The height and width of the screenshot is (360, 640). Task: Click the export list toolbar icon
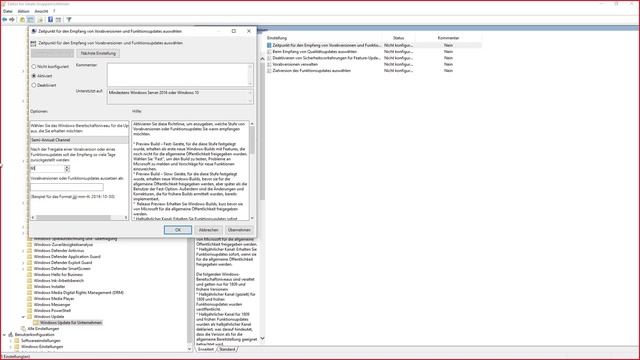[x=40, y=20]
